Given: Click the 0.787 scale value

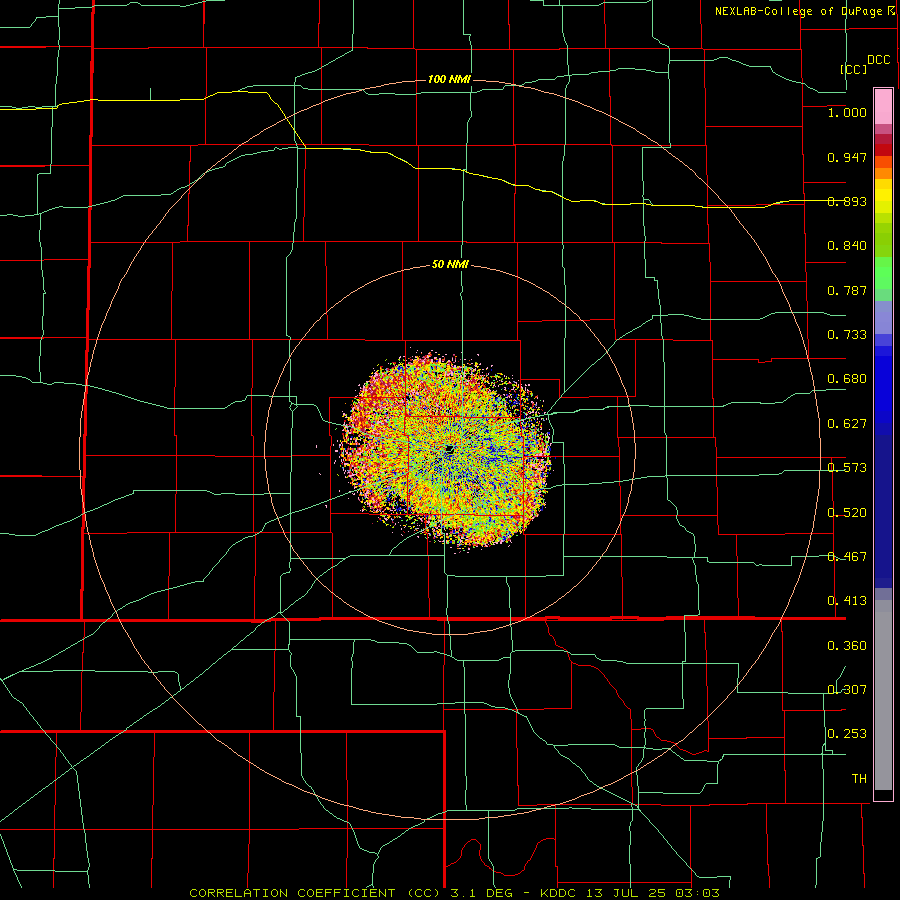Looking at the screenshot, I should (x=847, y=290).
